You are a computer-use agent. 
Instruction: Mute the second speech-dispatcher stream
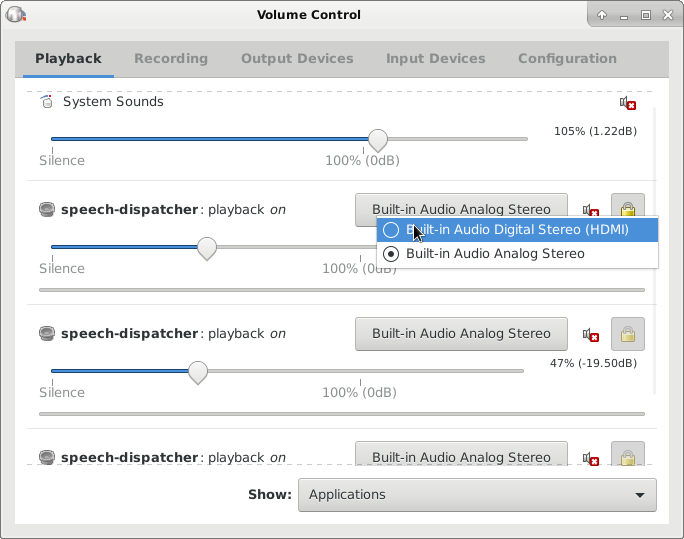591,335
